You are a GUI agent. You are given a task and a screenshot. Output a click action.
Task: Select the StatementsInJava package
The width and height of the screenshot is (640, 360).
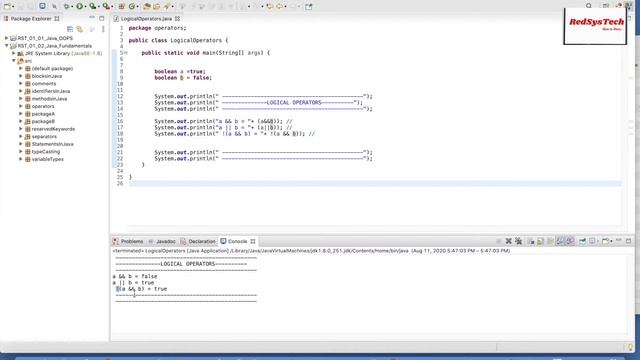click(52, 144)
